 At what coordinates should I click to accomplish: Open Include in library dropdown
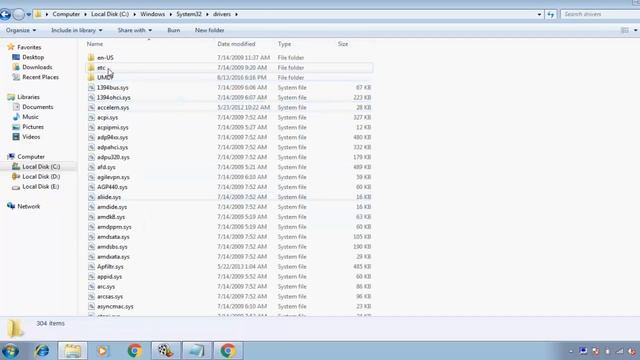77,30
